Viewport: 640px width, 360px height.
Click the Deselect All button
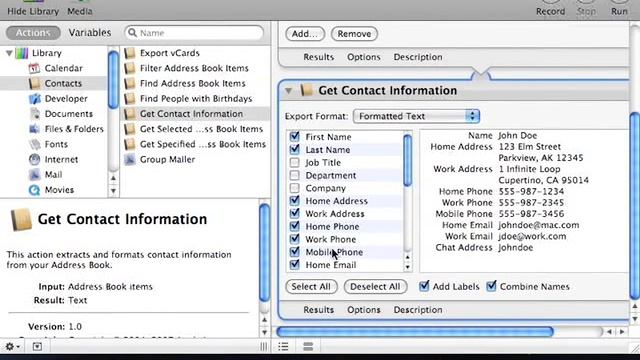click(x=375, y=287)
